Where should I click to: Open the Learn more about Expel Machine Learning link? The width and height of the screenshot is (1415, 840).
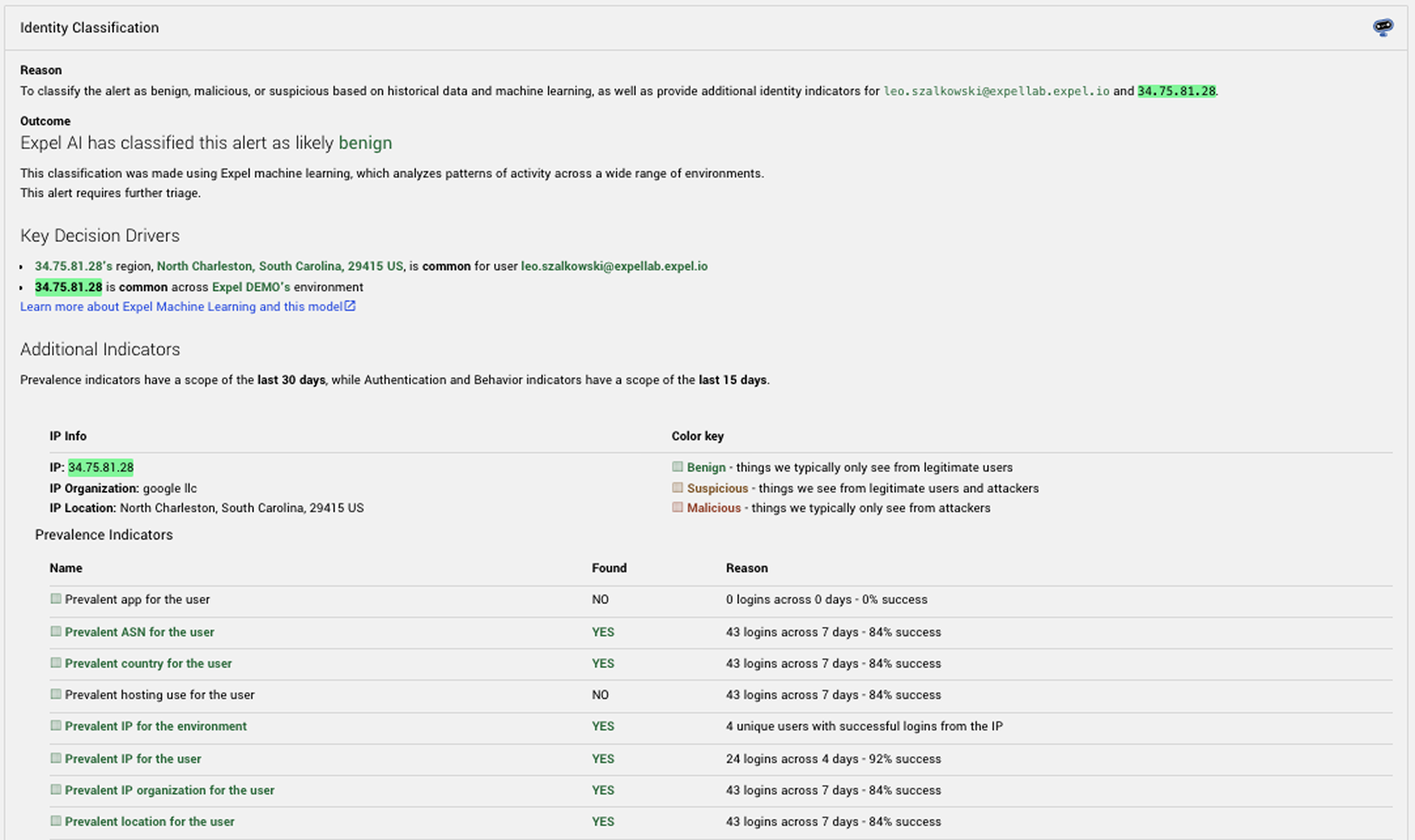point(188,306)
